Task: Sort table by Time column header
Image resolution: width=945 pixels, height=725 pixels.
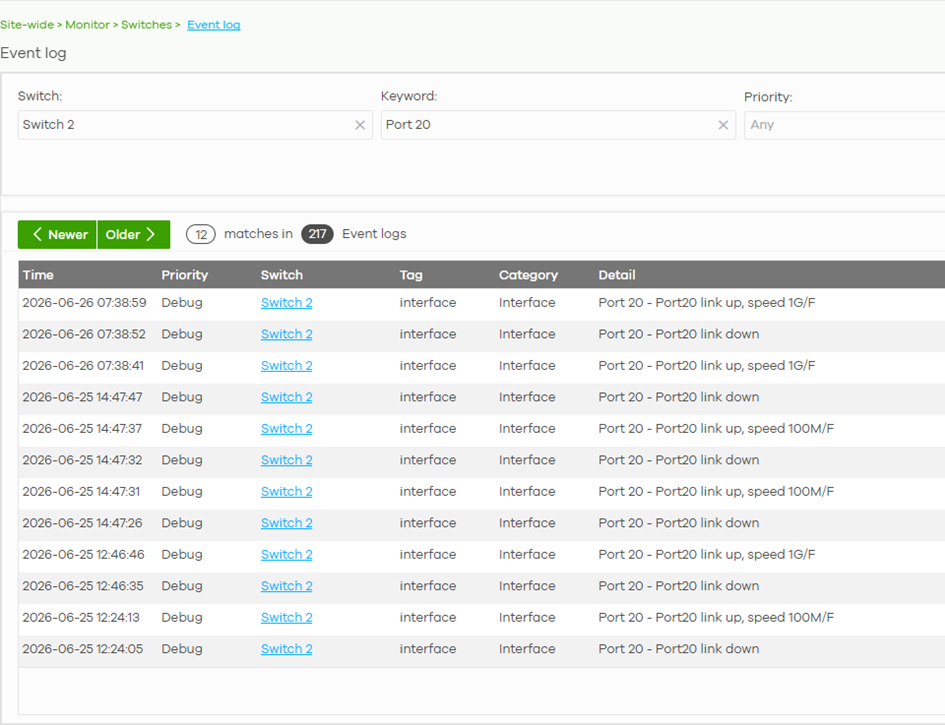Action: (38, 275)
